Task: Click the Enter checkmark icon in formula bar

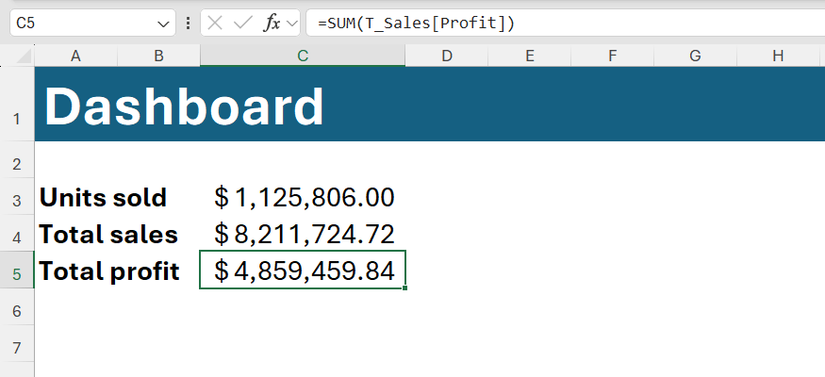Action: [x=243, y=24]
